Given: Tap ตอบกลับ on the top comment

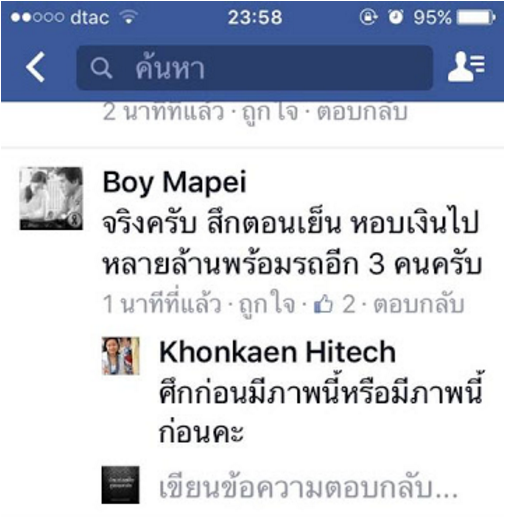Looking at the screenshot, I should (362, 112).
